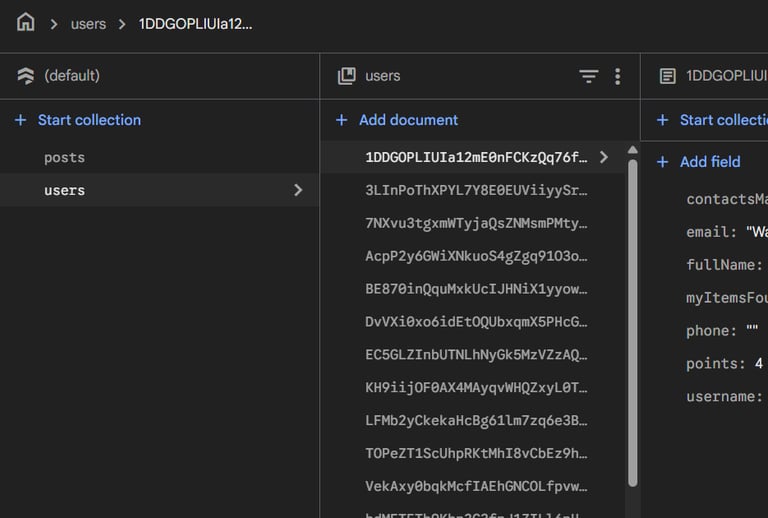Open document KH9iijOF0AX4MAyqvWHQZxyL0T
Viewport: 768px width, 518px height.
tap(476, 387)
